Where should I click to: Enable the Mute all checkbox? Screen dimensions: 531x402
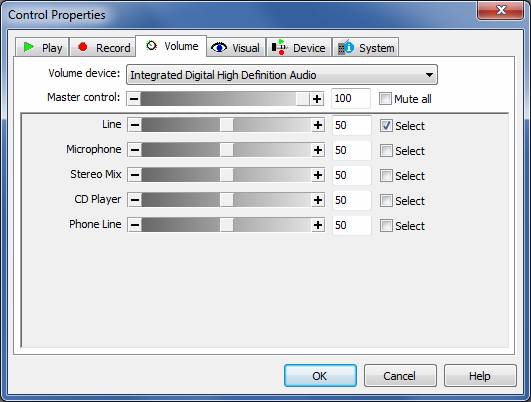[x=385, y=99]
